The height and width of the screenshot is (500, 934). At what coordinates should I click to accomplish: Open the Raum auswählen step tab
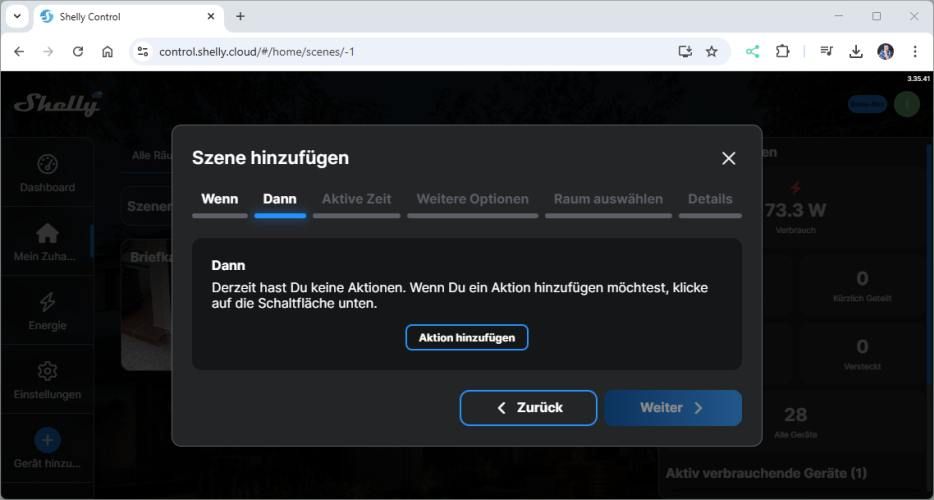(x=608, y=199)
